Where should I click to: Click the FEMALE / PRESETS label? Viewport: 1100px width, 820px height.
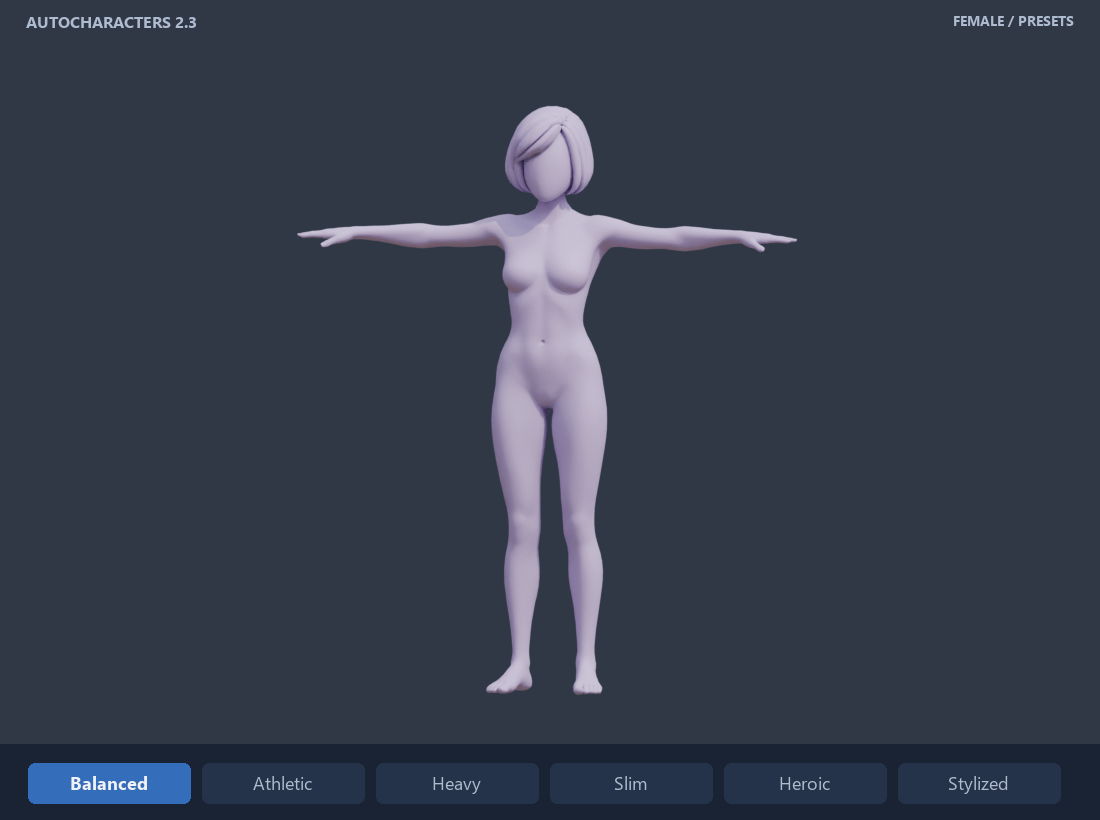pyautogui.click(x=1013, y=21)
